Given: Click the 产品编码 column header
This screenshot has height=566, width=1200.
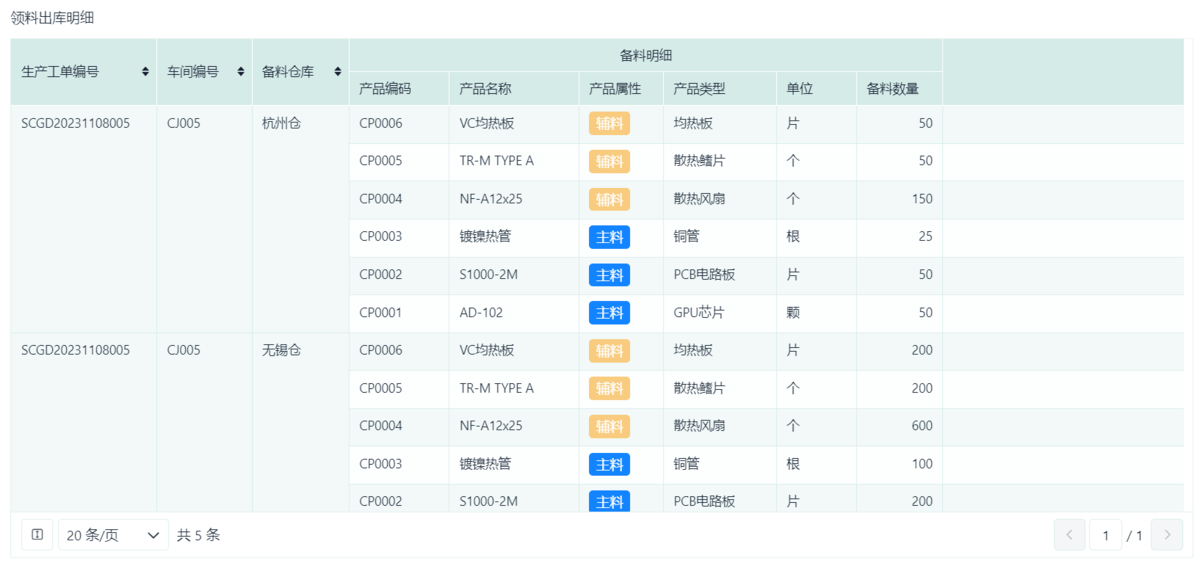Looking at the screenshot, I should [385, 89].
